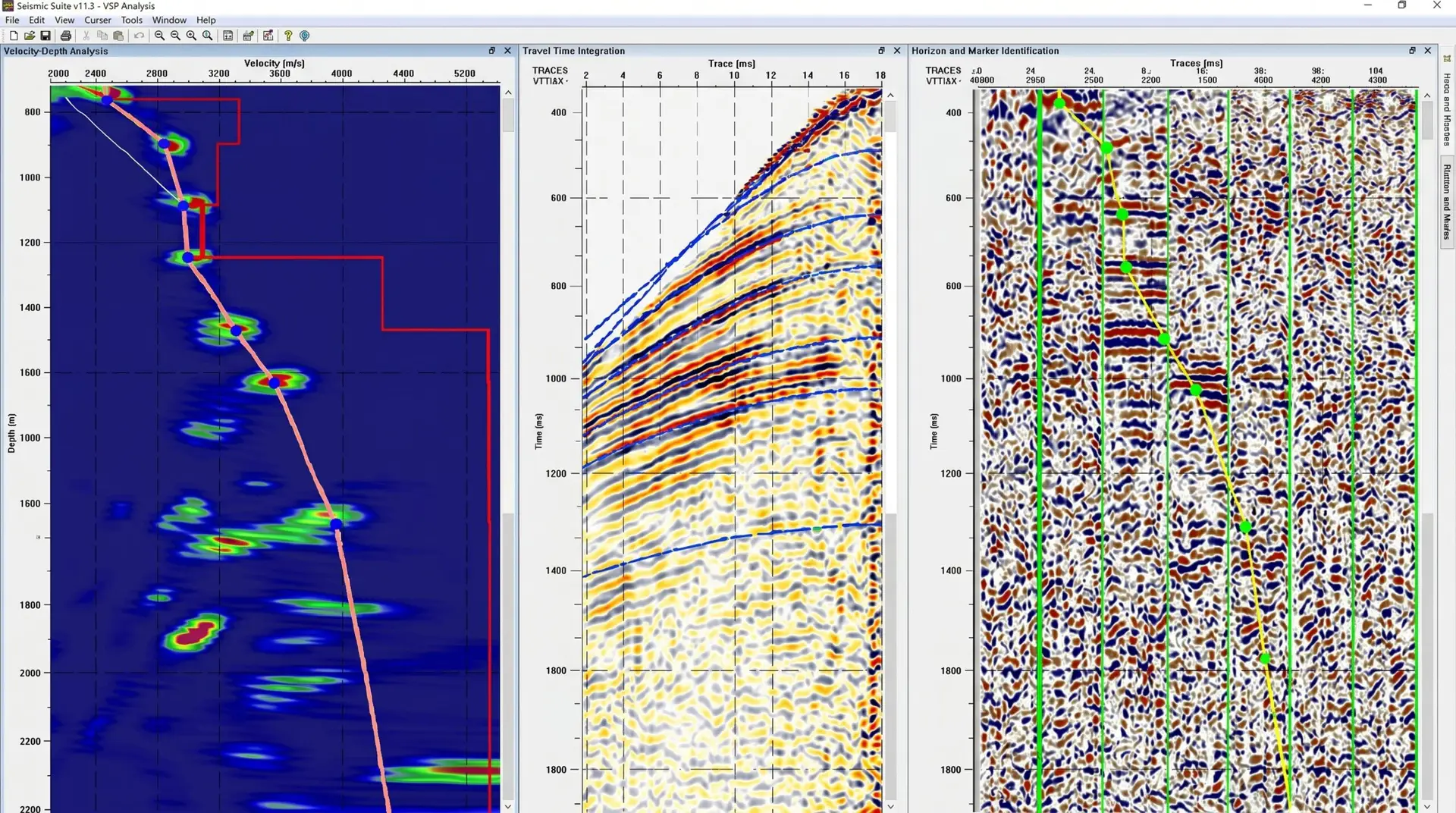Click the Velocity [m/s] axis title
The image size is (1456, 813).
pyautogui.click(x=275, y=64)
